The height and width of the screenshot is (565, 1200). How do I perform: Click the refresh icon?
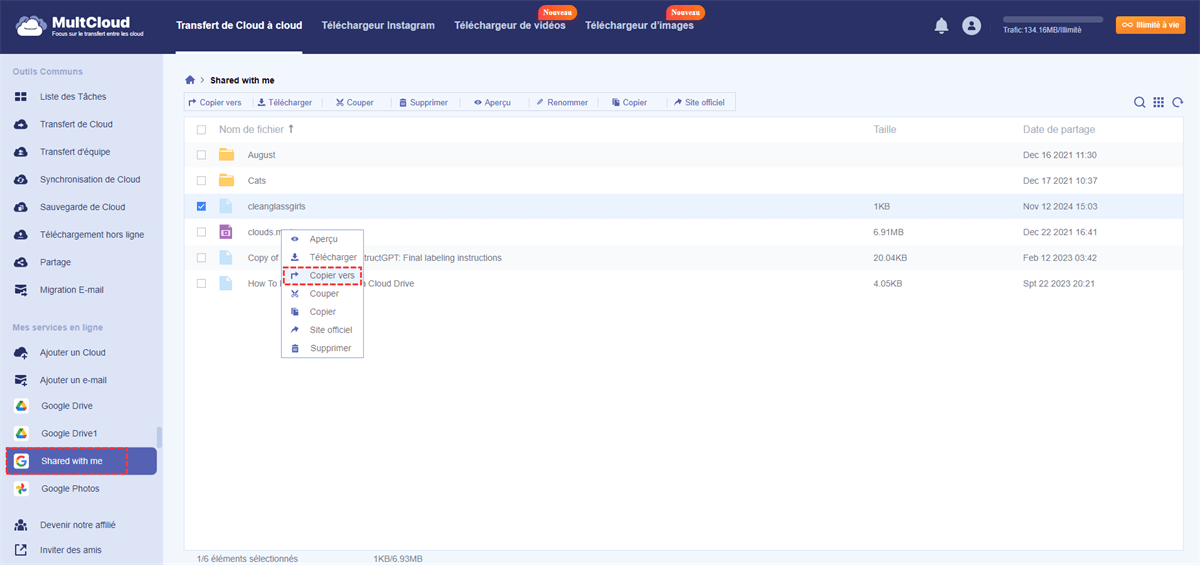click(x=1178, y=102)
